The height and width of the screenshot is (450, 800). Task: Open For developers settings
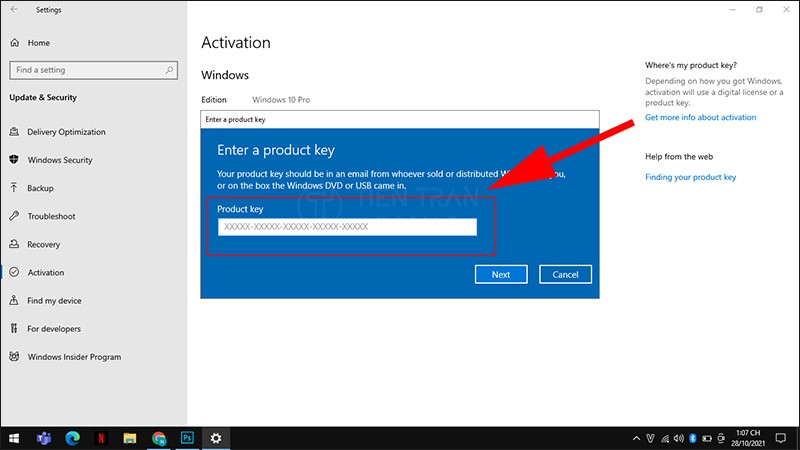(x=54, y=328)
